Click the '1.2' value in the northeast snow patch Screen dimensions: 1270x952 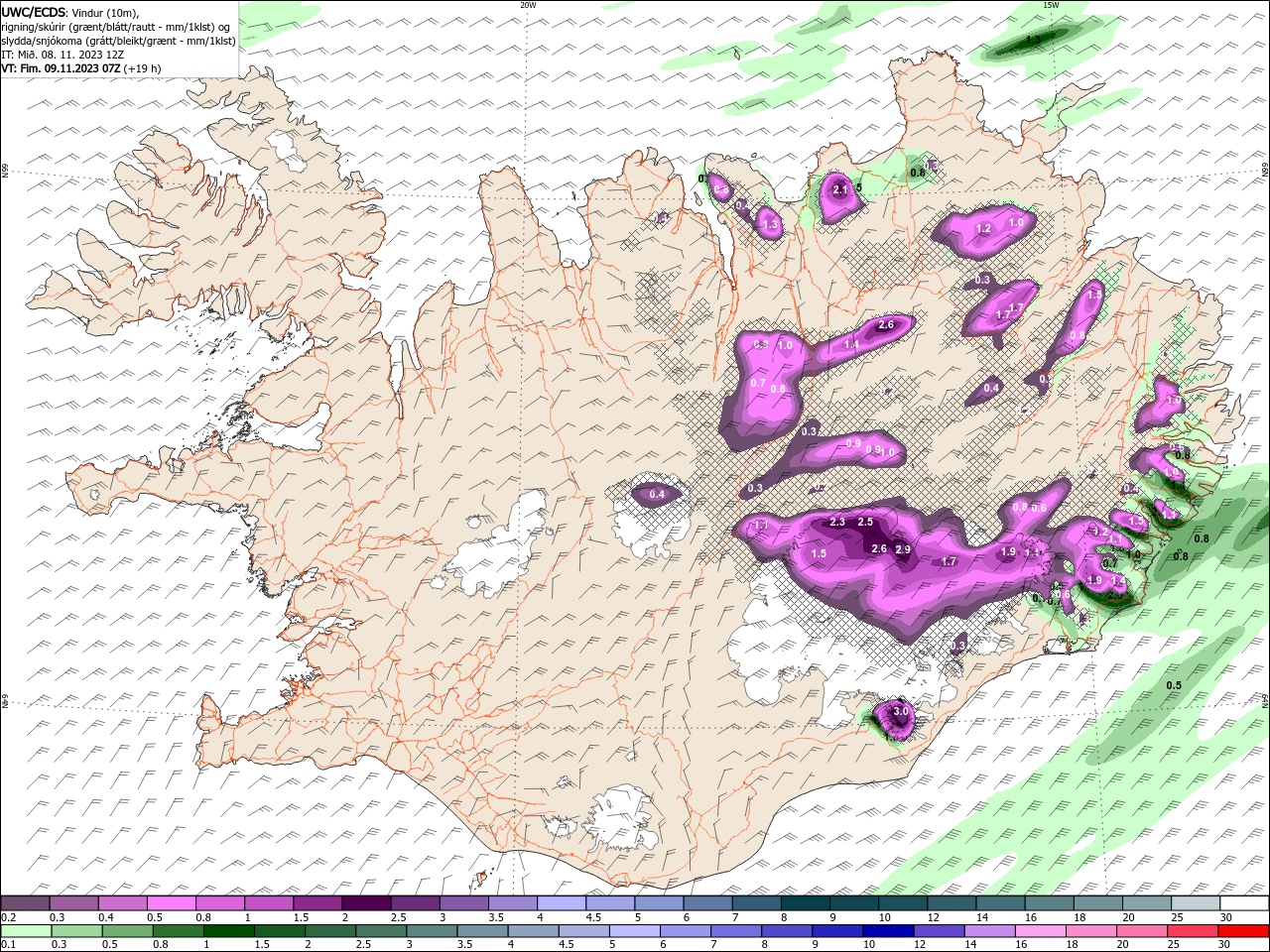pos(984,228)
